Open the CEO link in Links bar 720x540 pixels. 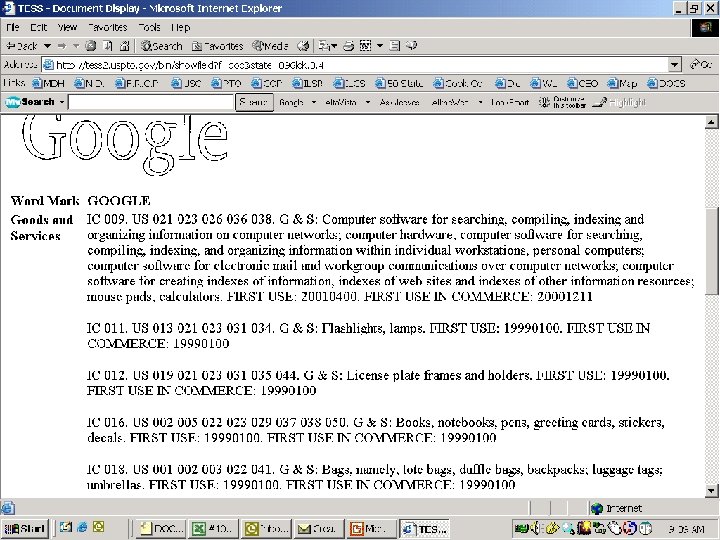pos(582,84)
